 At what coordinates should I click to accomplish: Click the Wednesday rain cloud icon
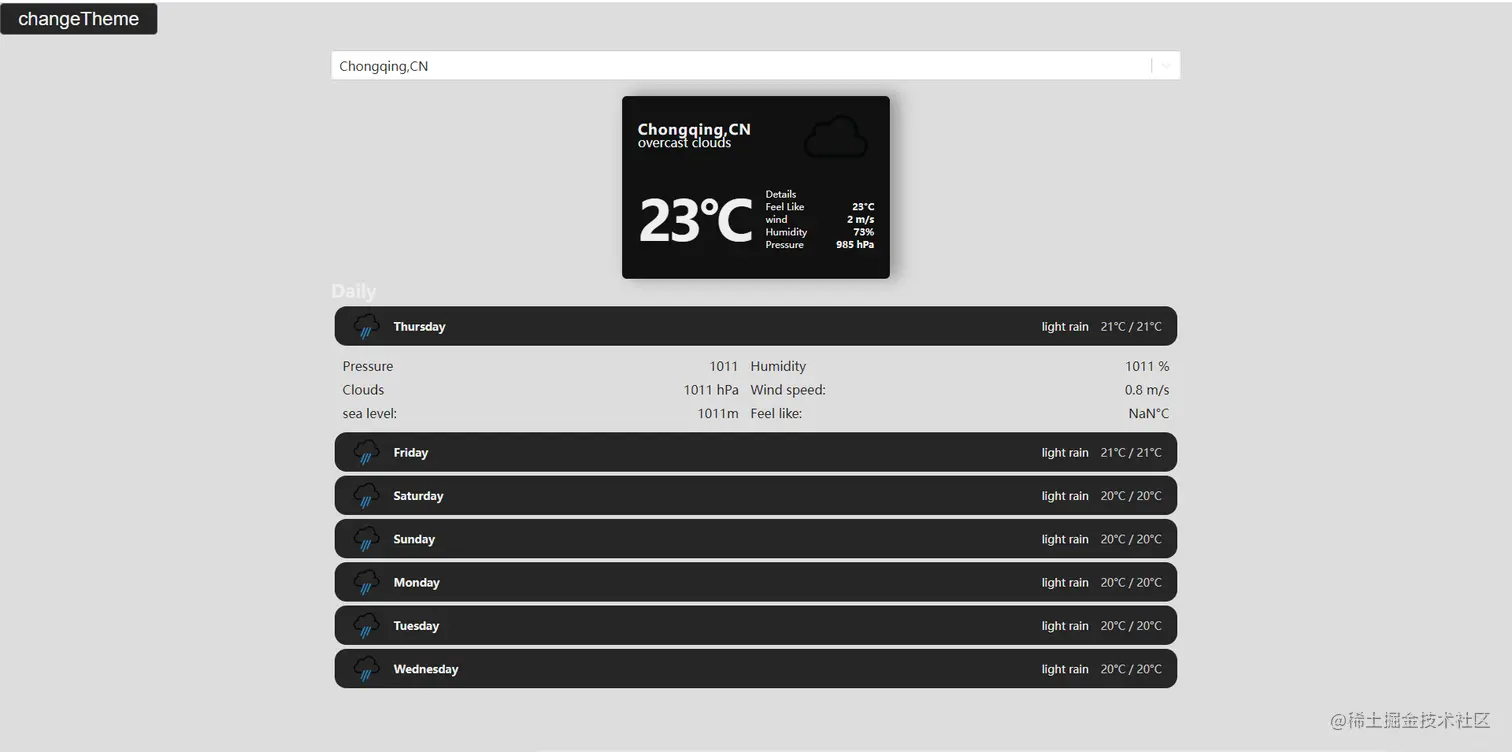pyautogui.click(x=366, y=669)
